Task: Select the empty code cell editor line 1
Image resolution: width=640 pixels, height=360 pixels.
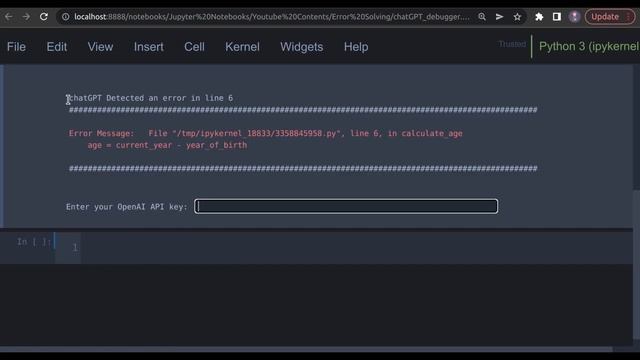Action: pyautogui.click(x=356, y=247)
